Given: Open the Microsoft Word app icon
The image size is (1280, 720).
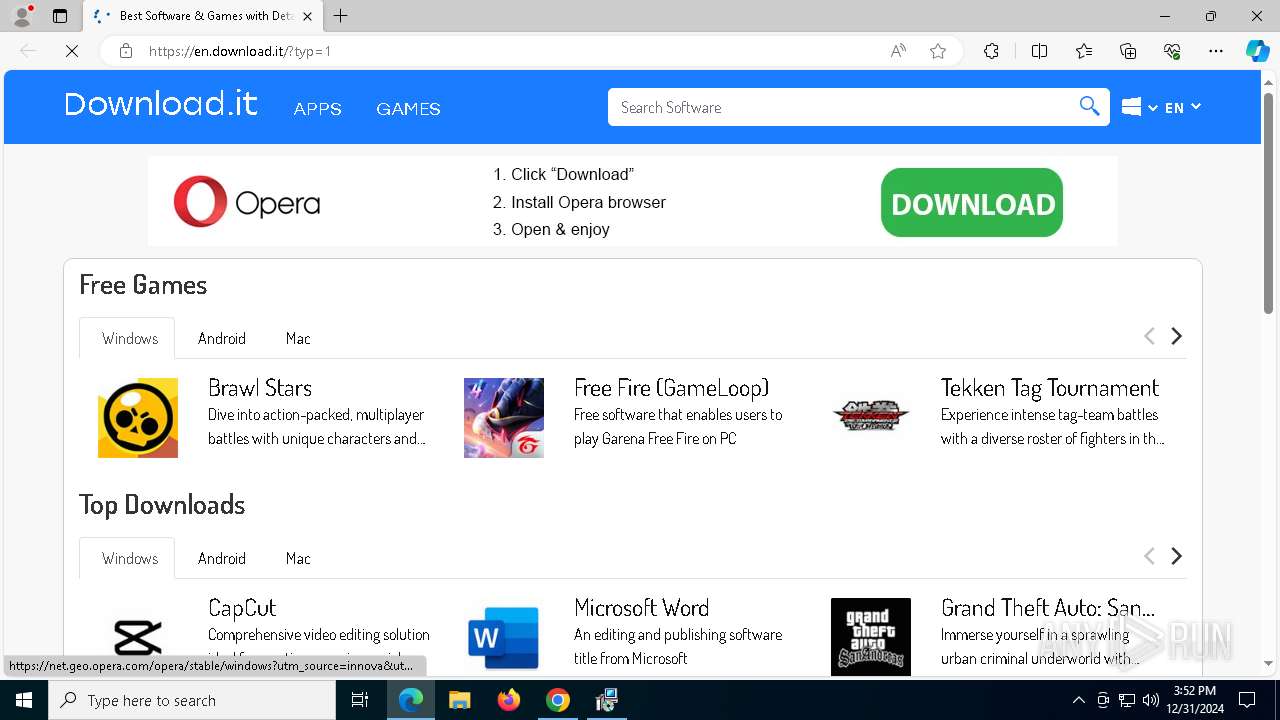Looking at the screenshot, I should pyautogui.click(x=504, y=636).
